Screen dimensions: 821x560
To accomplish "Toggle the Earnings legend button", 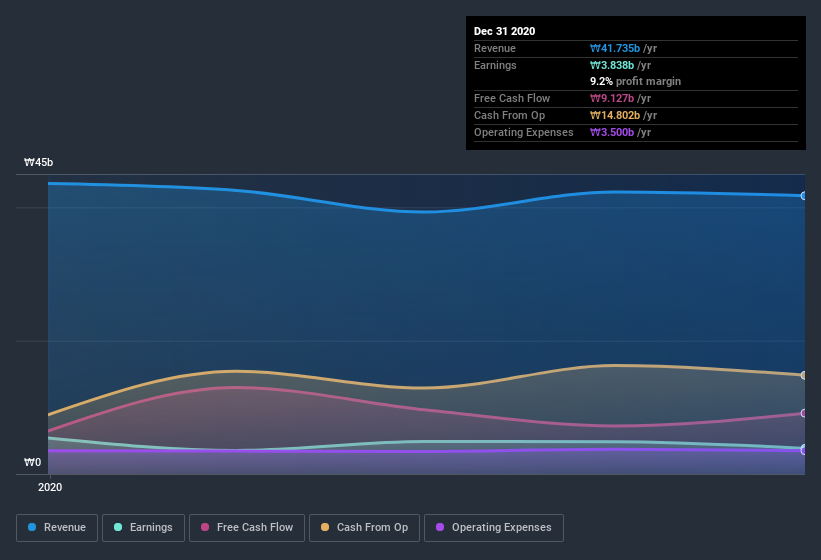I will point(143,528).
